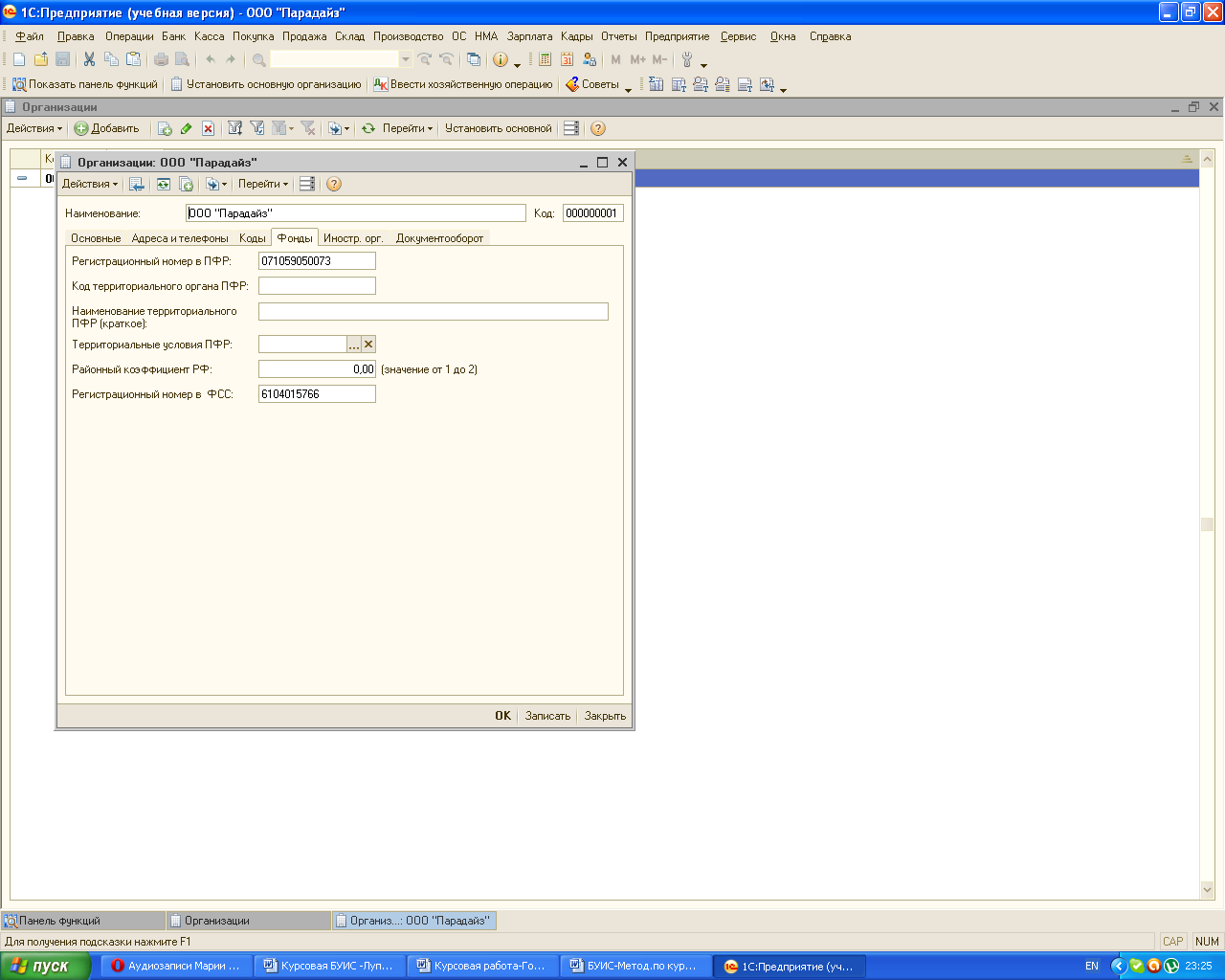Create a new document using main toolbar icon

pyautogui.click(x=19, y=59)
